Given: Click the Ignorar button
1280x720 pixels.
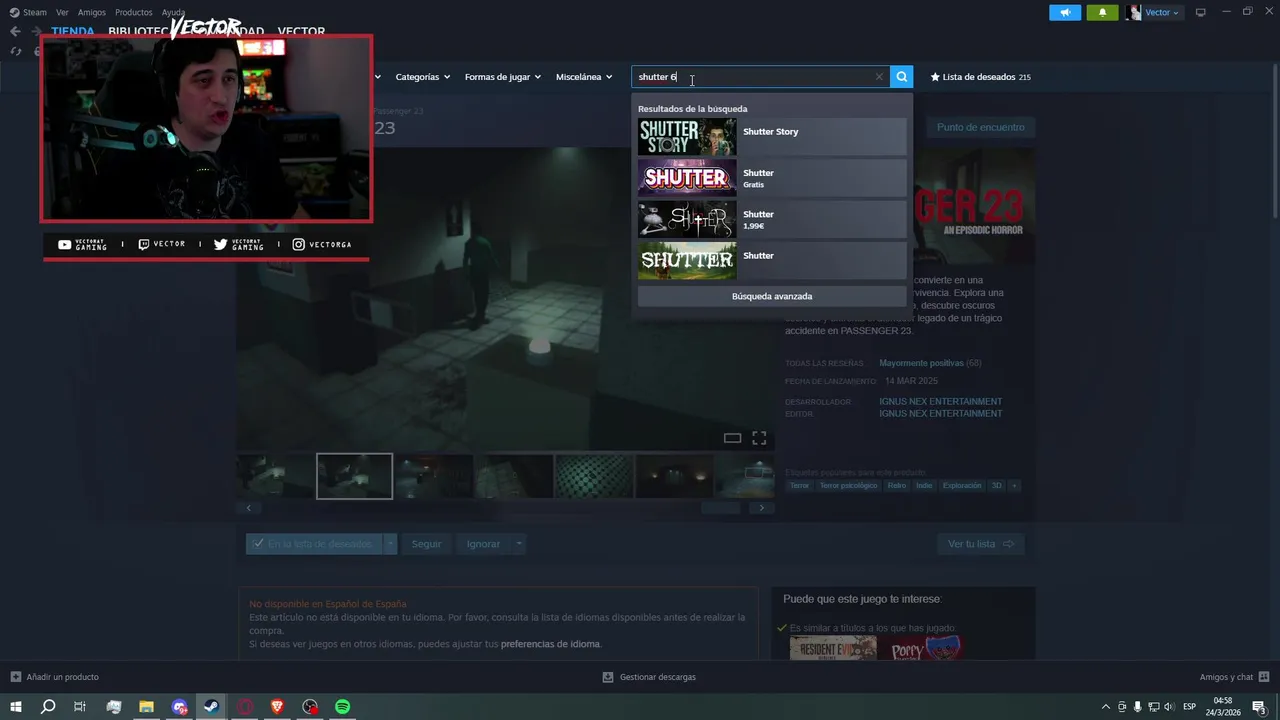Looking at the screenshot, I should (483, 544).
